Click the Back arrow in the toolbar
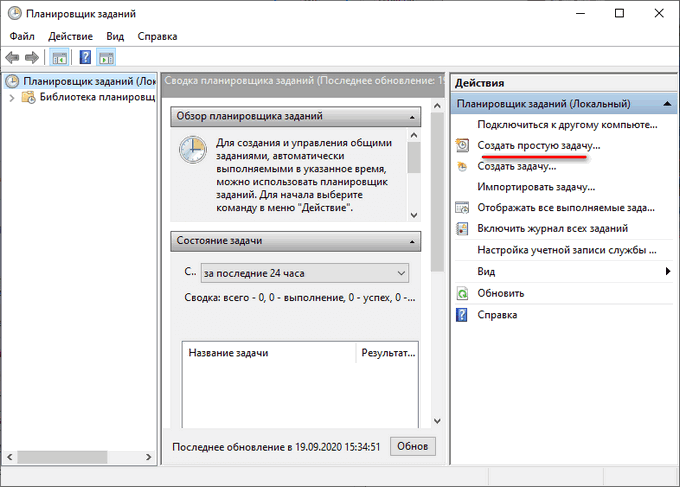 click(13, 58)
